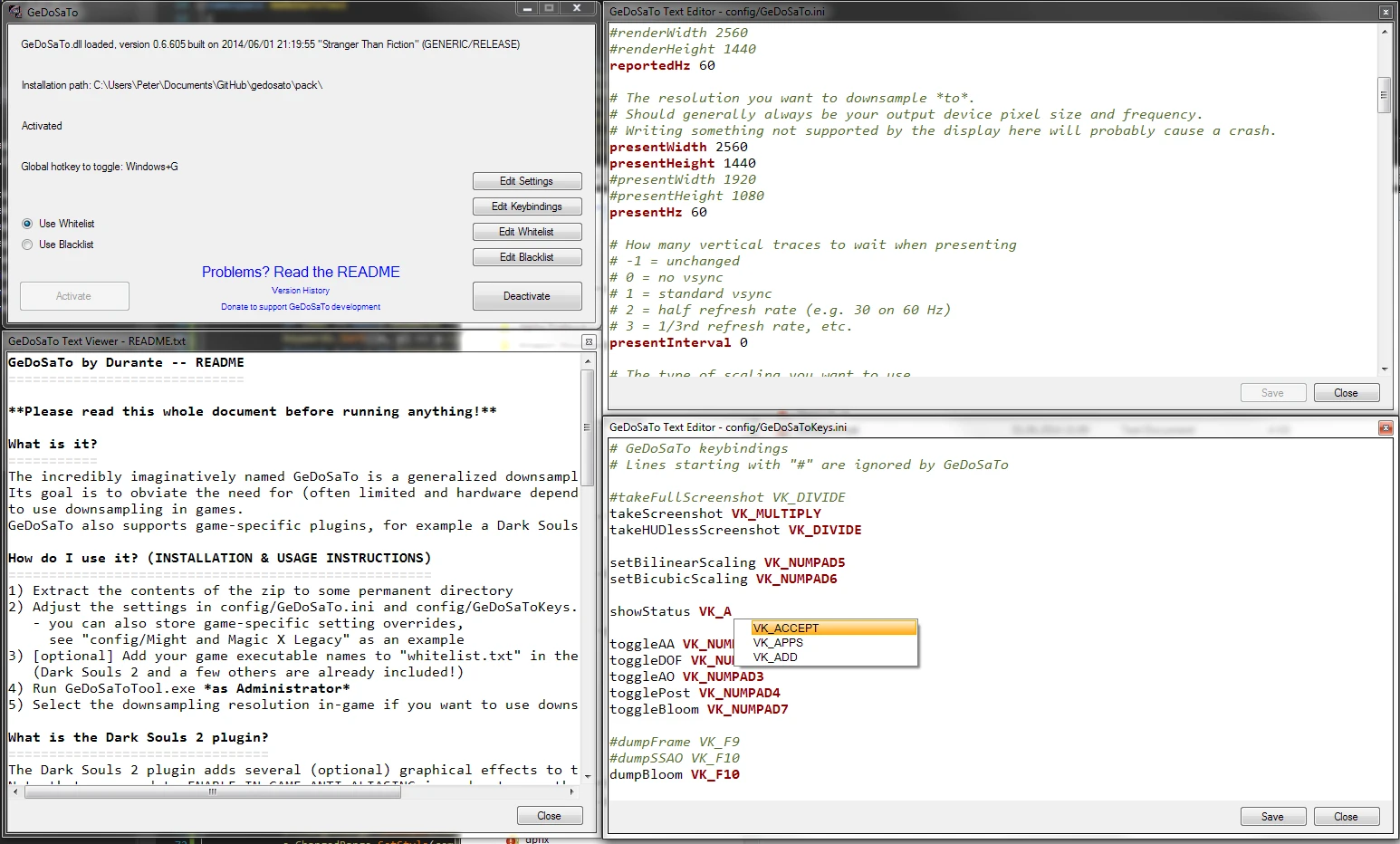Select VK_ADD from the suggestion list
The image size is (1400, 844).
coord(775,657)
